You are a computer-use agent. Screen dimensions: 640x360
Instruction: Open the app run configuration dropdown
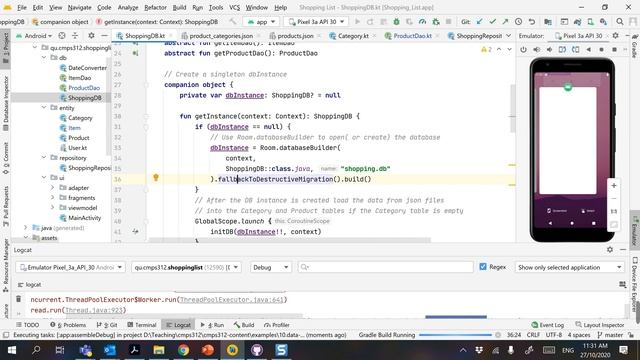tap(261, 22)
